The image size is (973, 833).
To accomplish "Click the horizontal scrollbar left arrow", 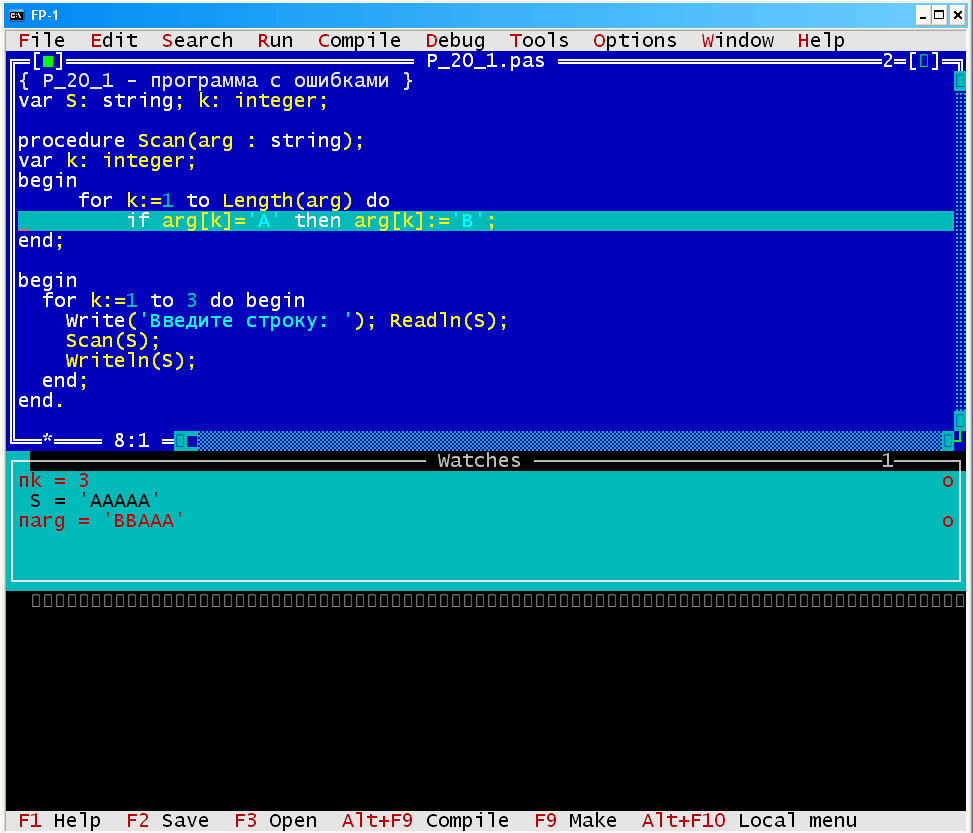I will point(180,440).
